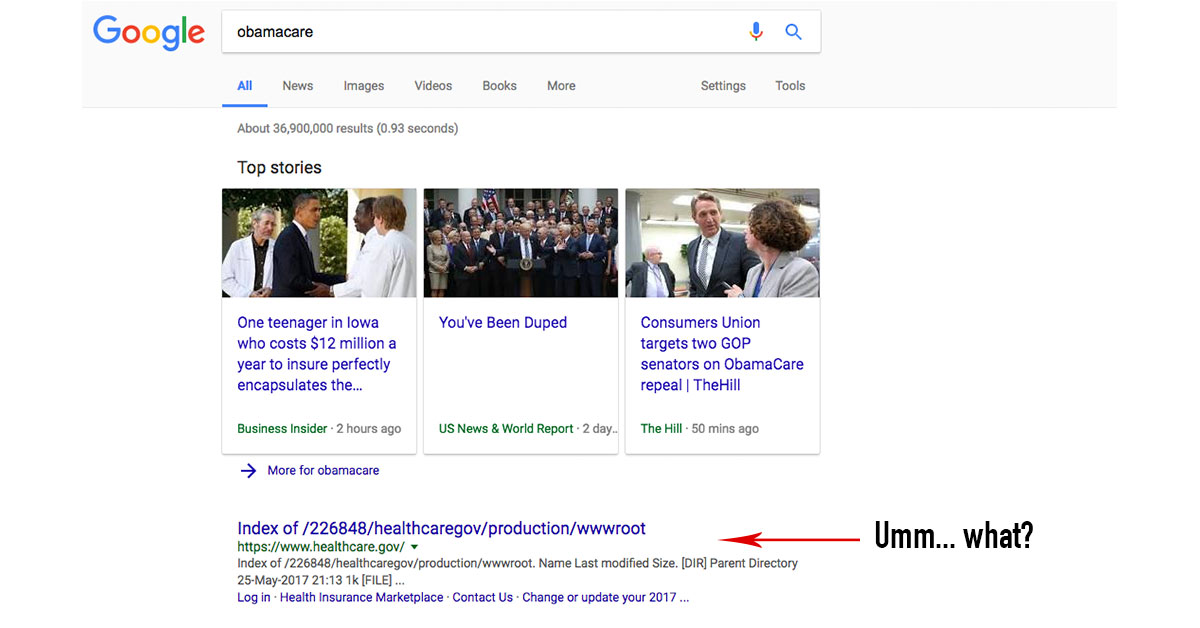The height and width of the screenshot is (628, 1200).
Task: Expand the green dropdown arrow next to healthcare.gov URL
Action: pyautogui.click(x=414, y=547)
